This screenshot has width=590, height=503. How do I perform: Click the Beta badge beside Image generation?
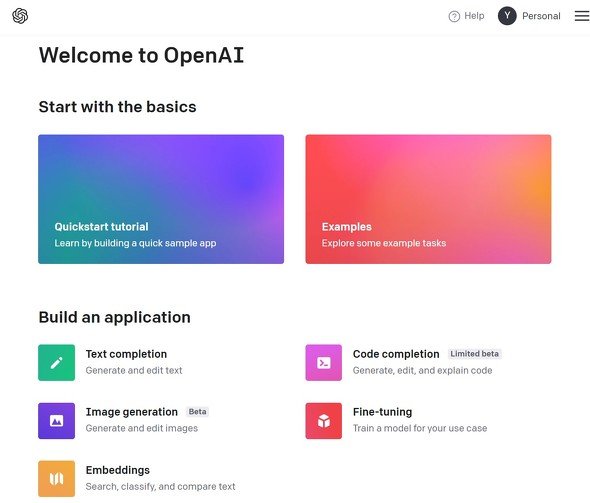(197, 412)
